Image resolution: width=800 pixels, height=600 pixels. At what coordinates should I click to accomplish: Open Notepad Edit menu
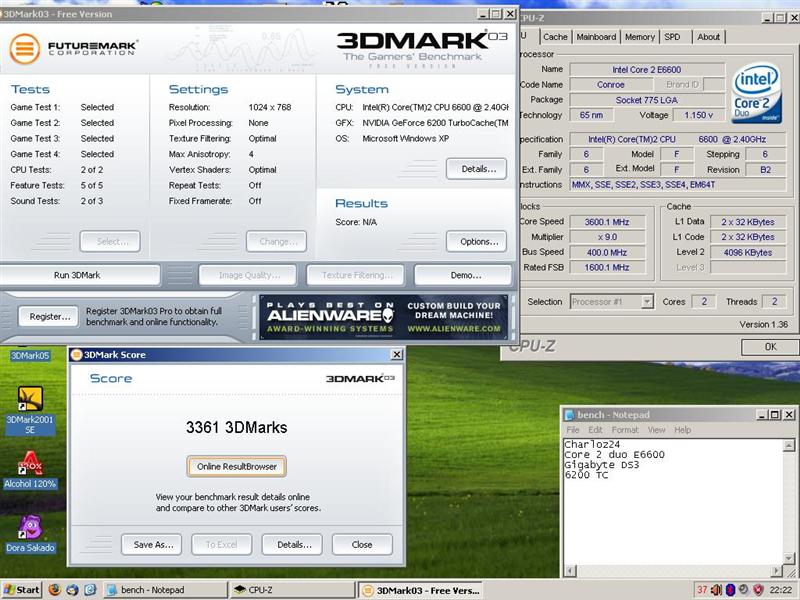(x=595, y=430)
